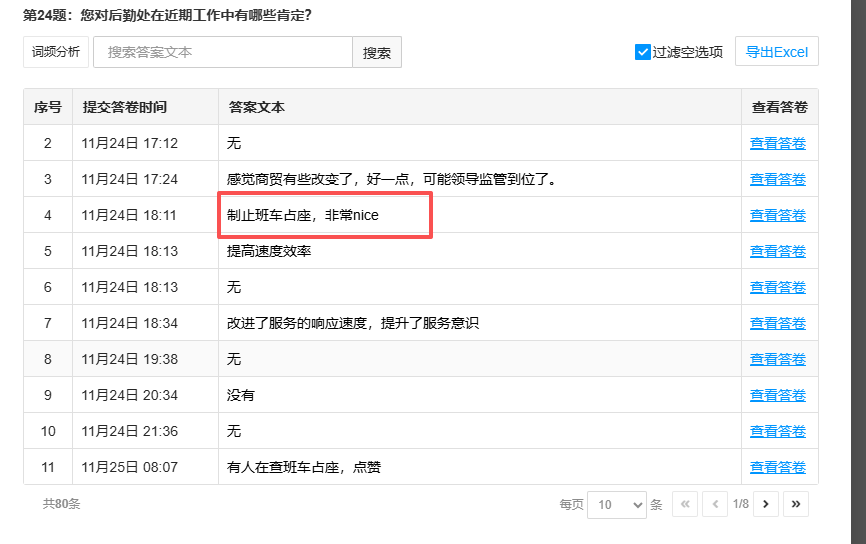Screen dimensions: 866x544
Task: Click the 词频分析 button
Action: click(56, 52)
